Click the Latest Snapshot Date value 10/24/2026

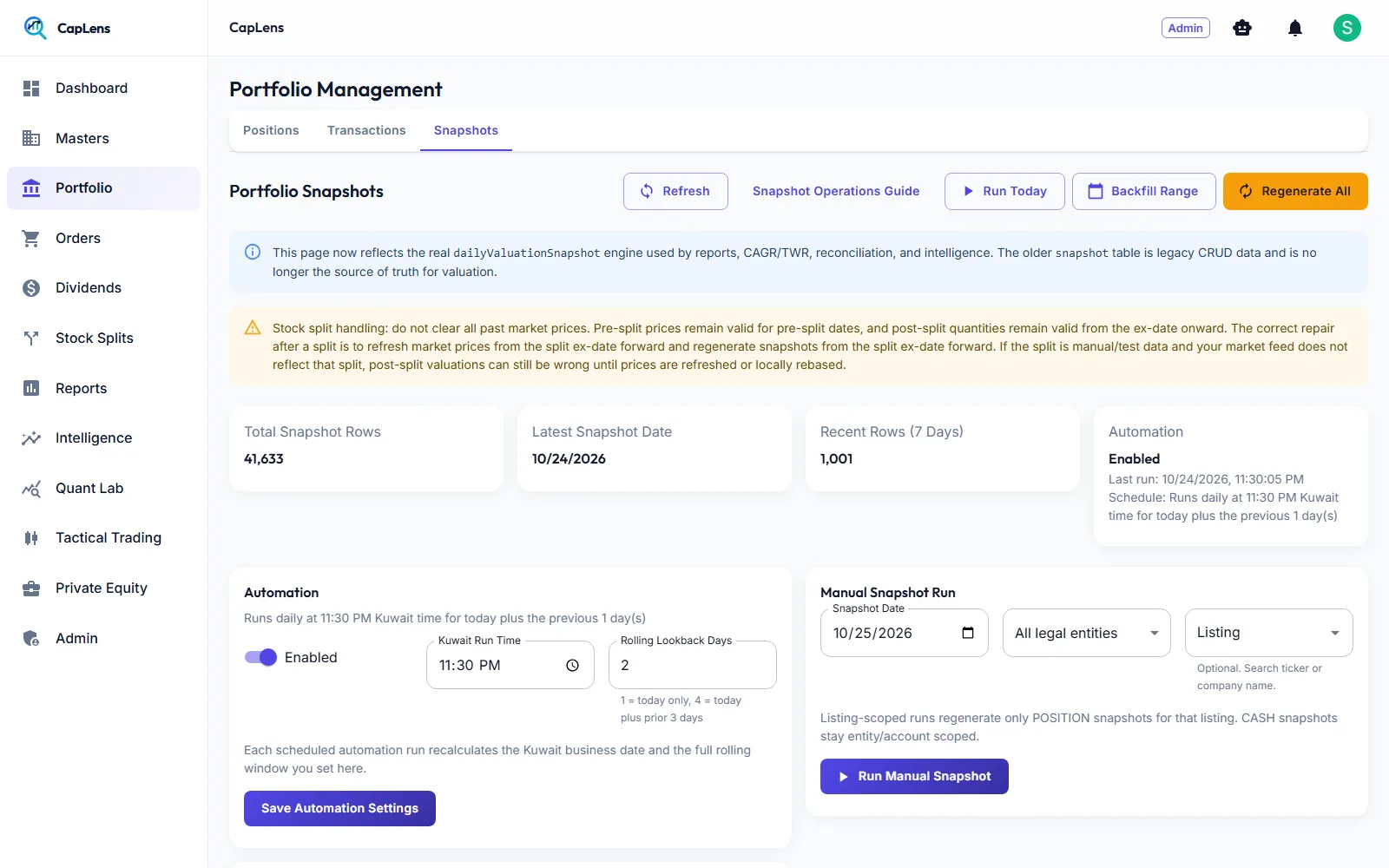coord(569,458)
